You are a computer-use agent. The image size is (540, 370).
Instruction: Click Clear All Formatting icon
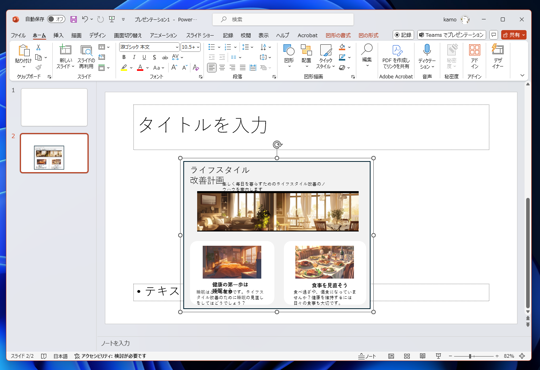(196, 68)
